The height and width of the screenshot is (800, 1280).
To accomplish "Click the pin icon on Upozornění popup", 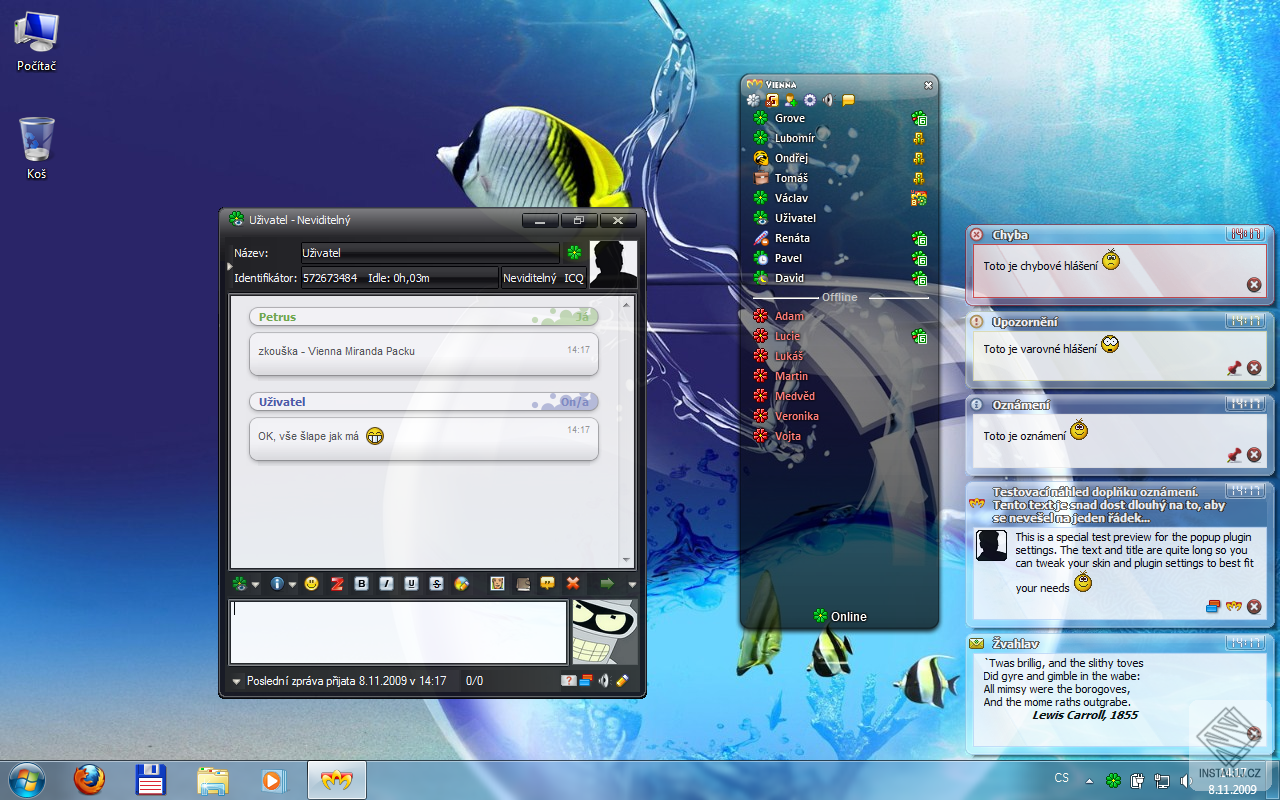I will pos(1234,368).
